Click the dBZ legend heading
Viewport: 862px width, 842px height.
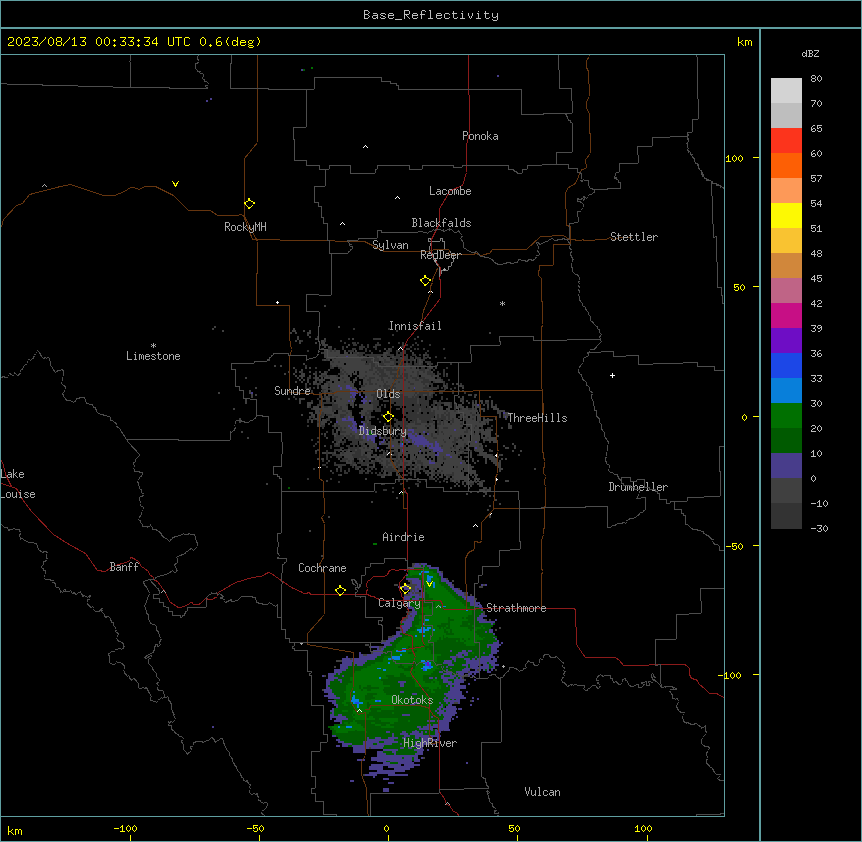(810, 53)
